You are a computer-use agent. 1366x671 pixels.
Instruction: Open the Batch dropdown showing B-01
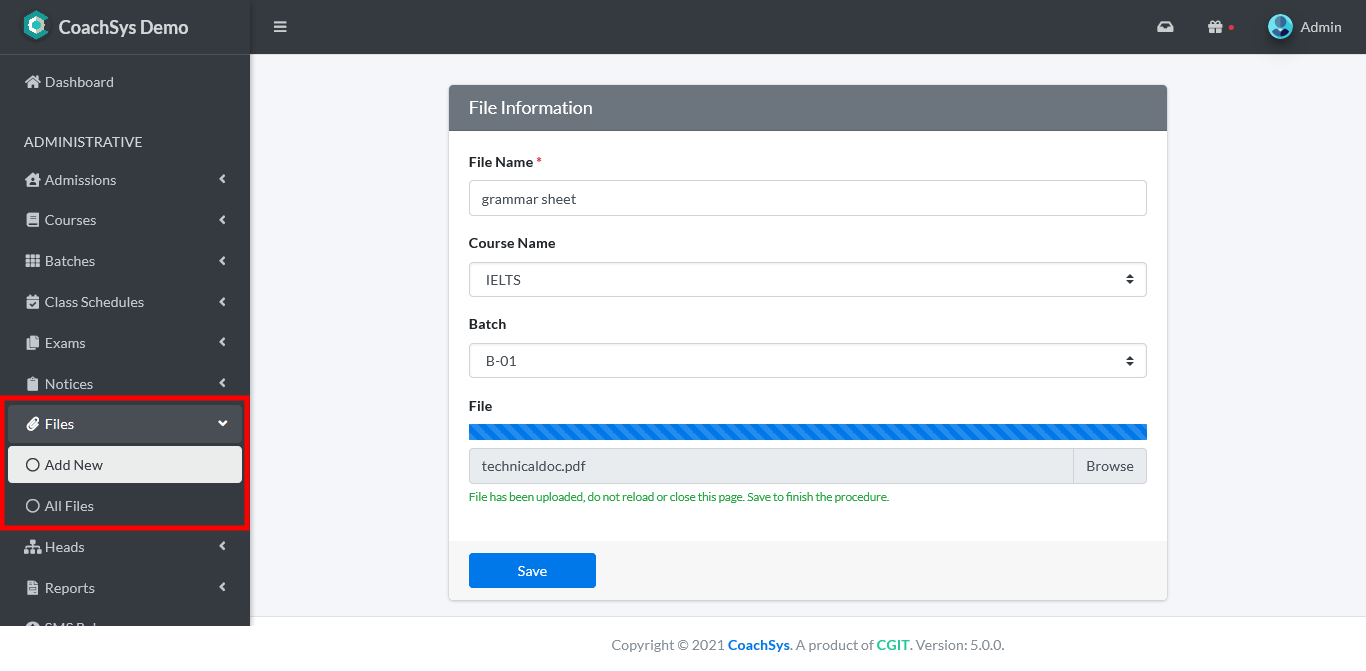point(807,361)
